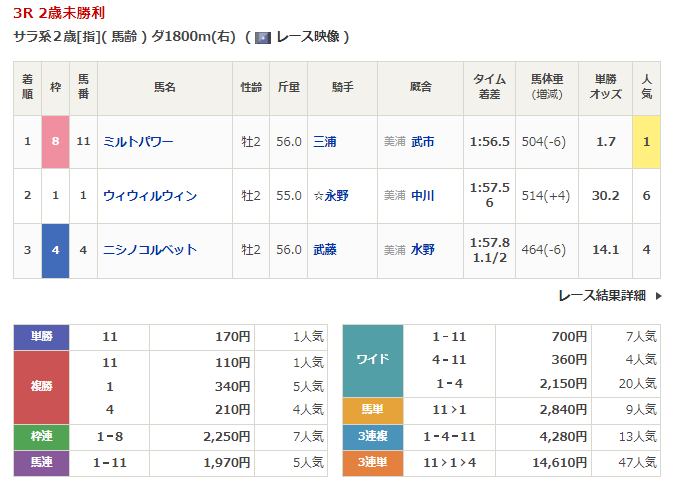Open trainer 武市 profile link
The height and width of the screenshot is (483, 677).
point(423,142)
